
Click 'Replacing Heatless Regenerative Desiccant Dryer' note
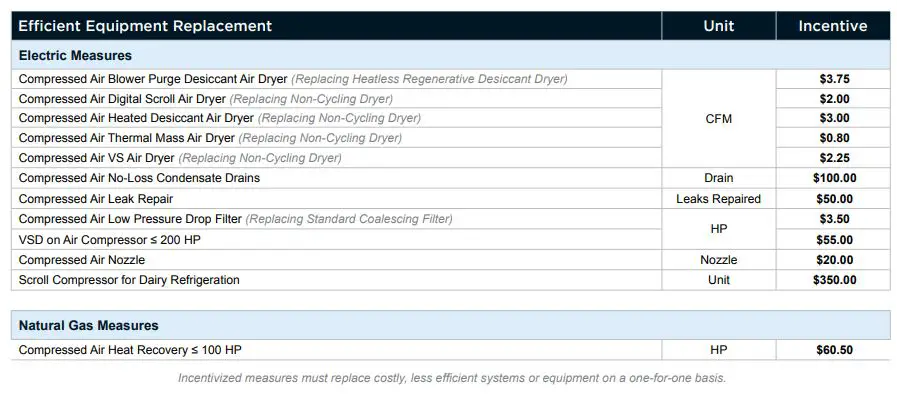pos(430,79)
